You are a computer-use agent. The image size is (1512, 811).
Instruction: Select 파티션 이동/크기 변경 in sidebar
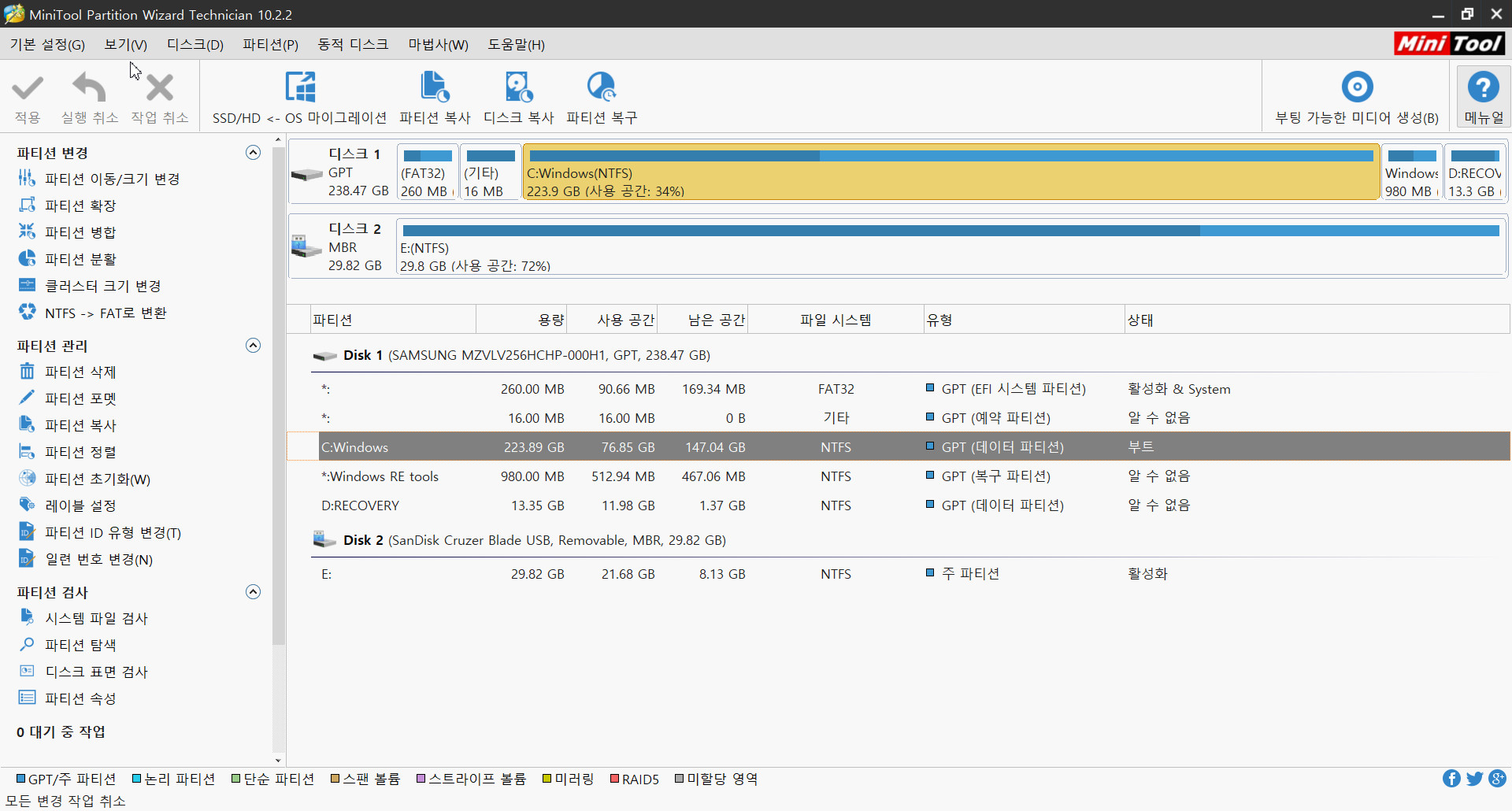pos(99,179)
